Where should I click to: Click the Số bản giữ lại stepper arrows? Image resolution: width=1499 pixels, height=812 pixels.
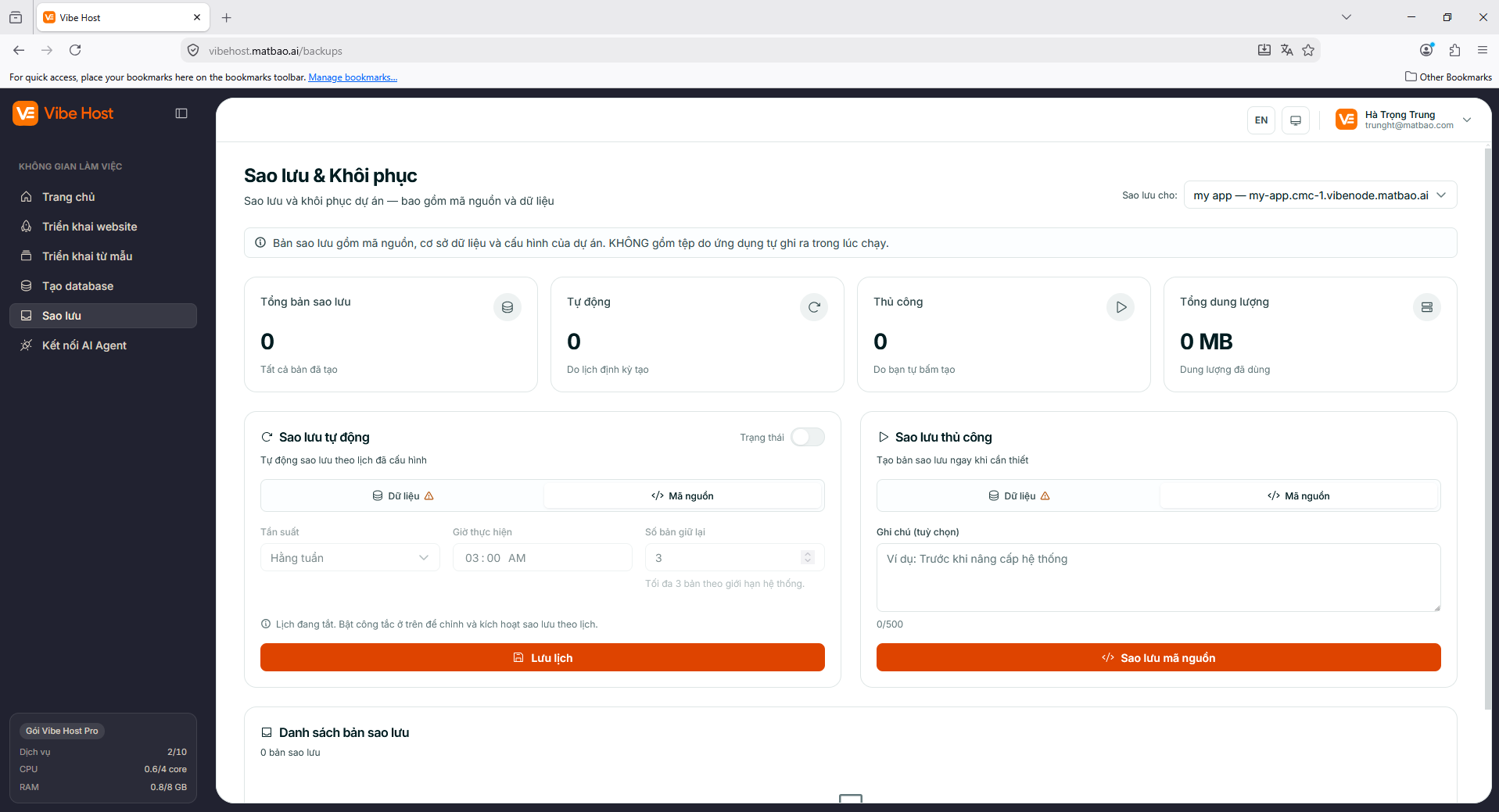(808, 557)
